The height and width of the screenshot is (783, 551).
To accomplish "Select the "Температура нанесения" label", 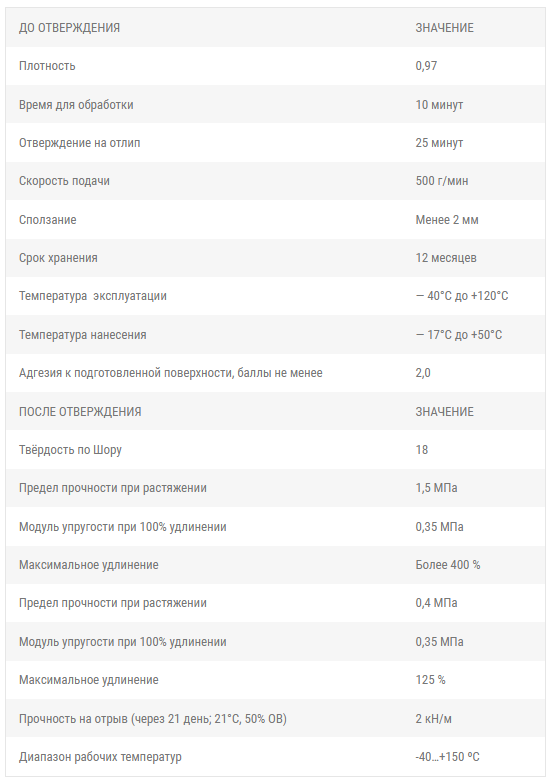I will (82, 335).
